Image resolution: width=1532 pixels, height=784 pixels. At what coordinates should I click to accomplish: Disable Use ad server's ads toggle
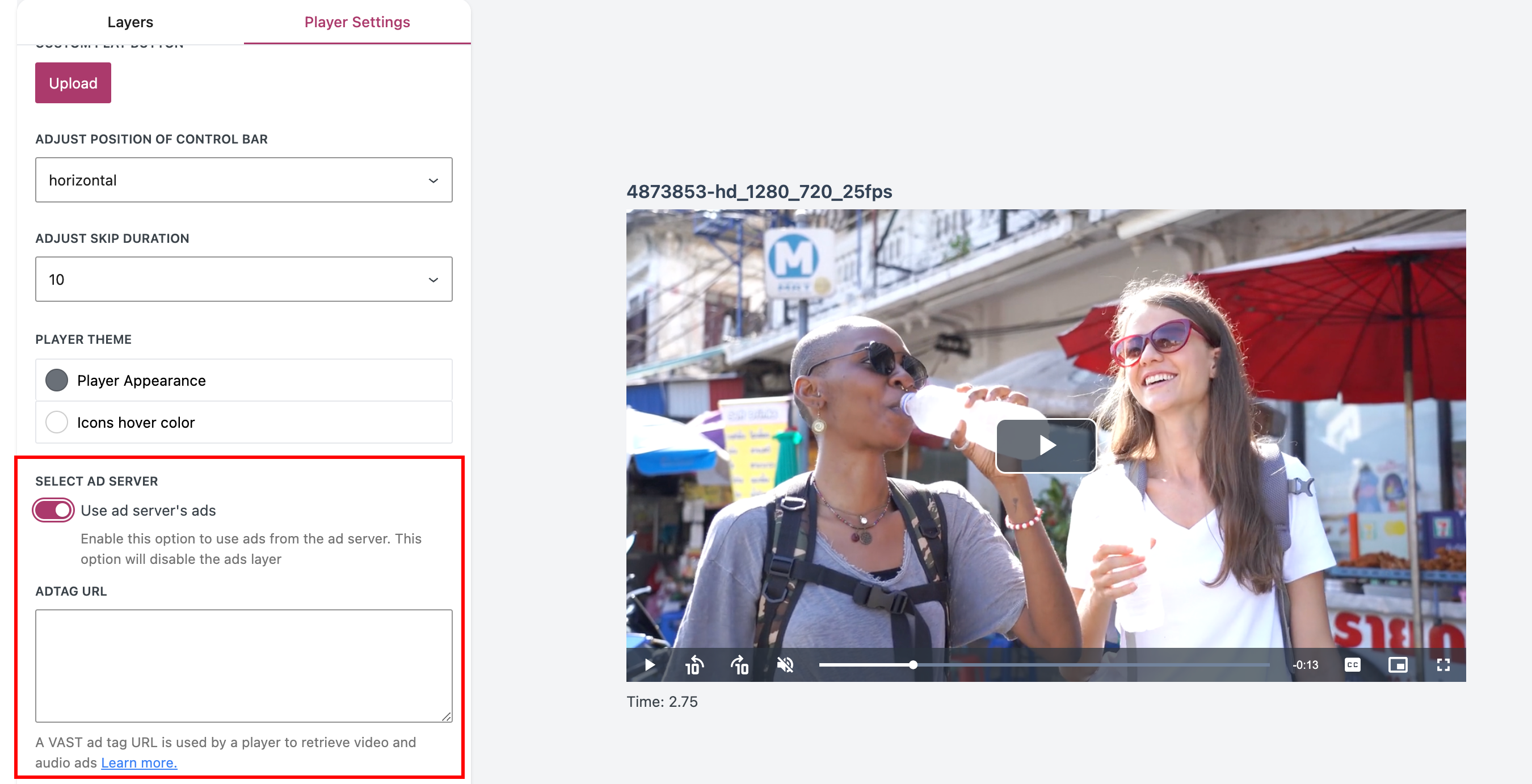[53, 510]
